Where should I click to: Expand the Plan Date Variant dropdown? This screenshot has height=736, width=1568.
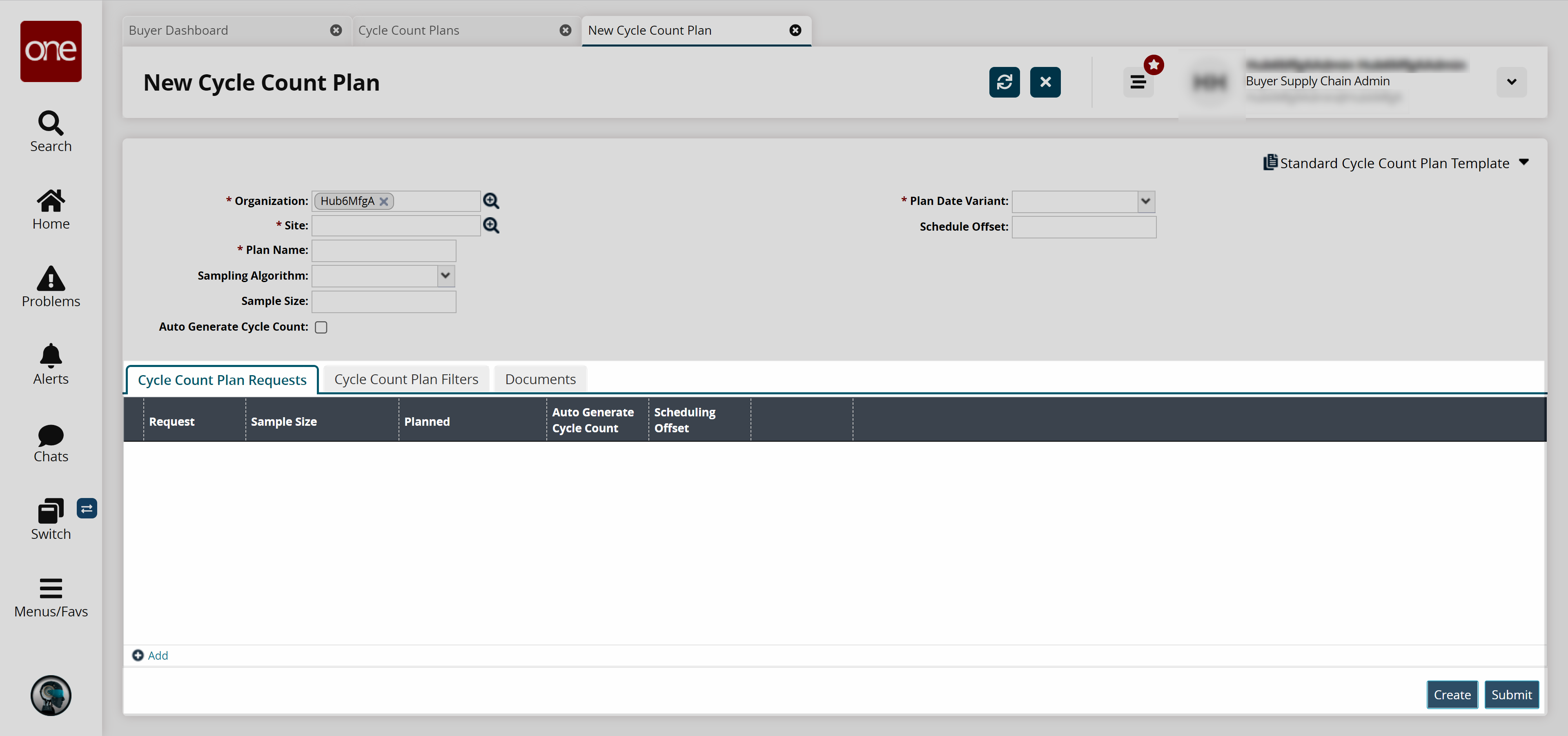tap(1145, 201)
